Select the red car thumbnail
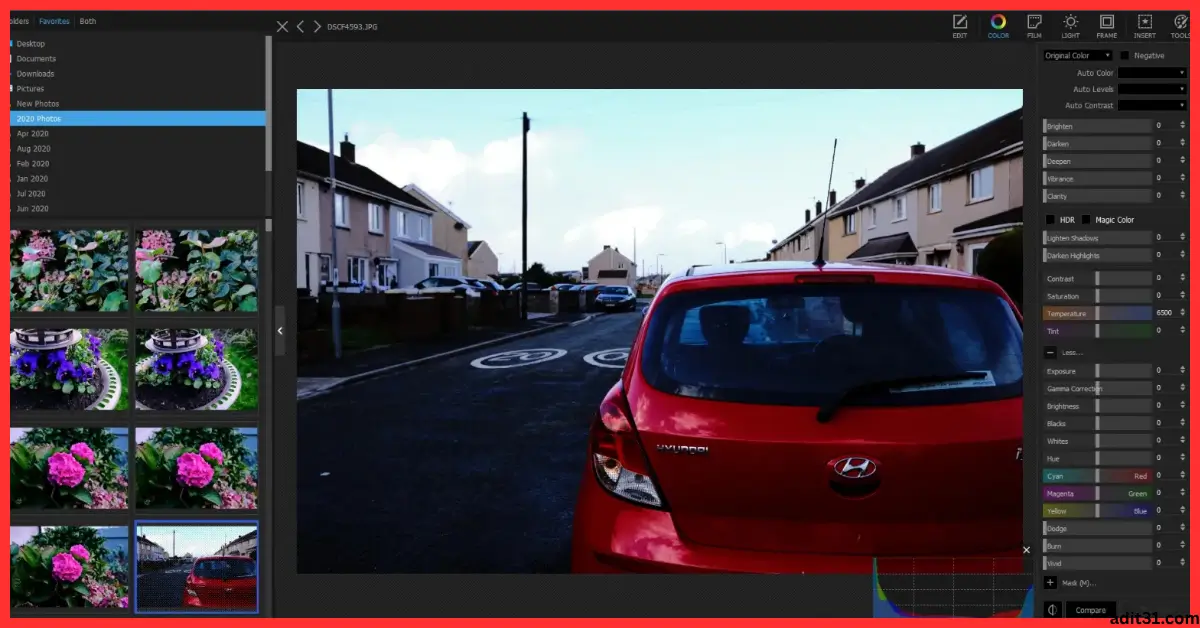 tap(196, 567)
